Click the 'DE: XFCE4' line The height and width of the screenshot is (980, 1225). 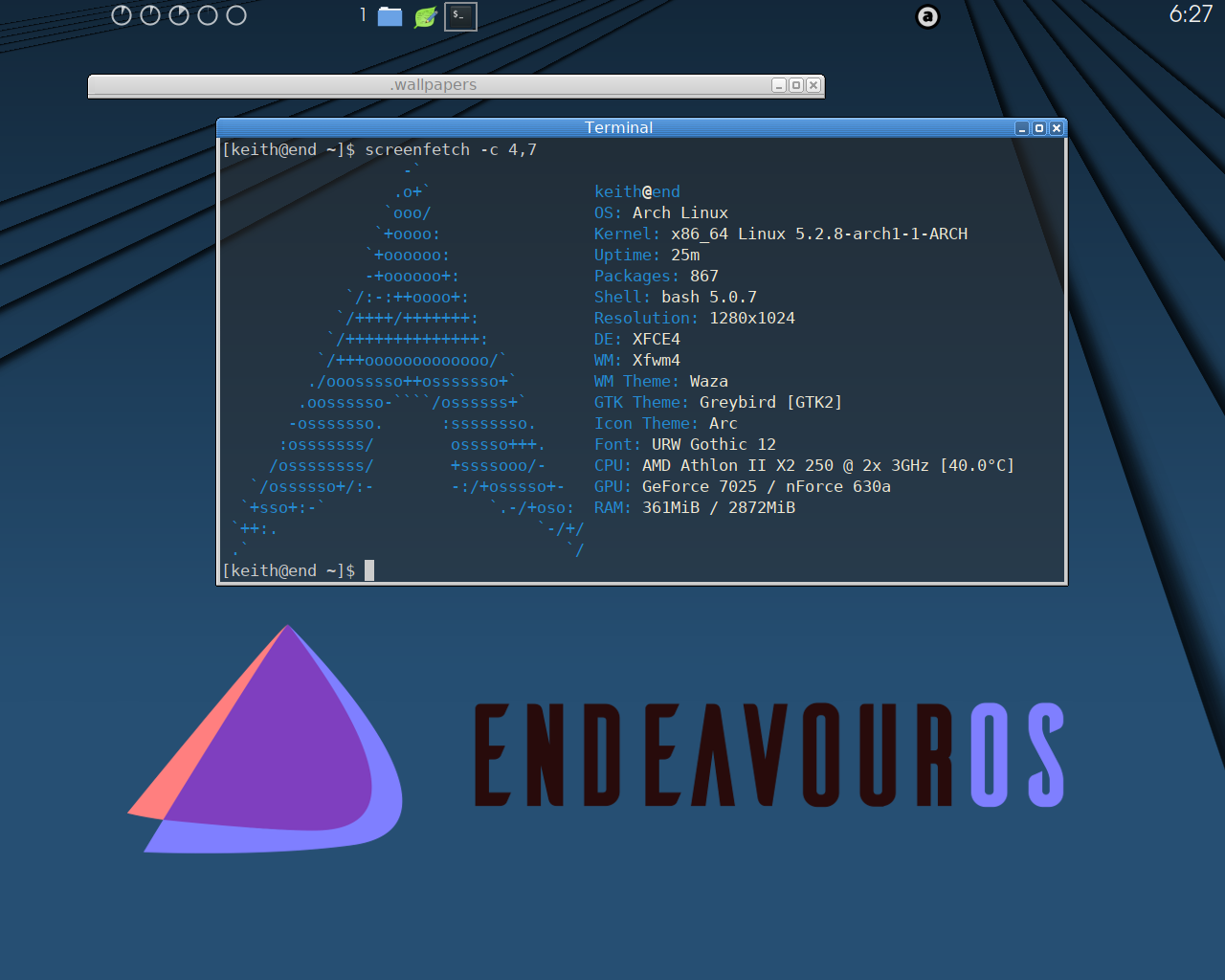click(x=637, y=339)
